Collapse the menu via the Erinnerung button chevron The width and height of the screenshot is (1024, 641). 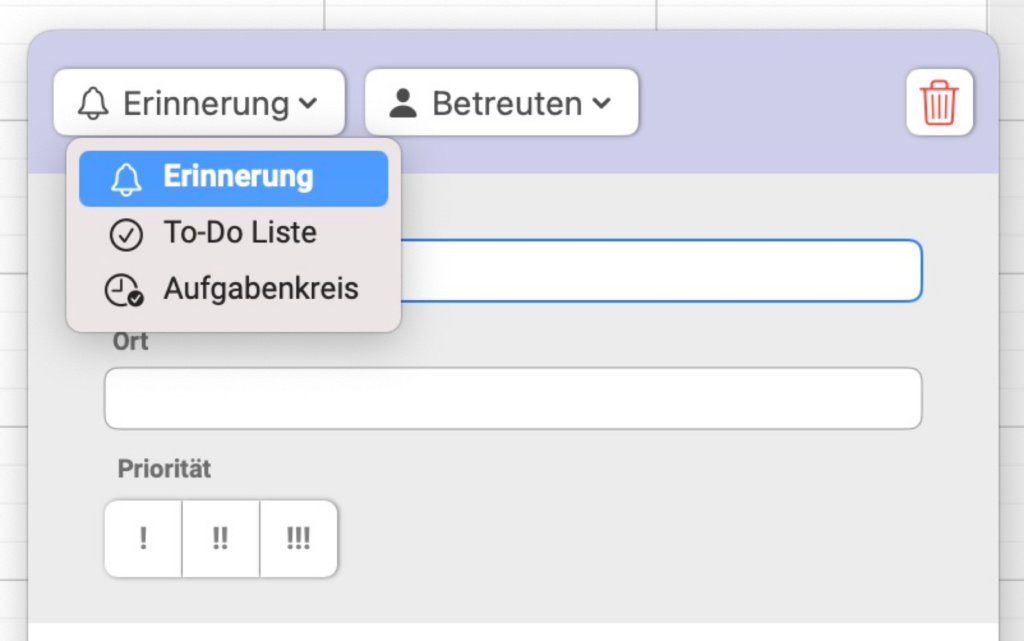[308, 103]
